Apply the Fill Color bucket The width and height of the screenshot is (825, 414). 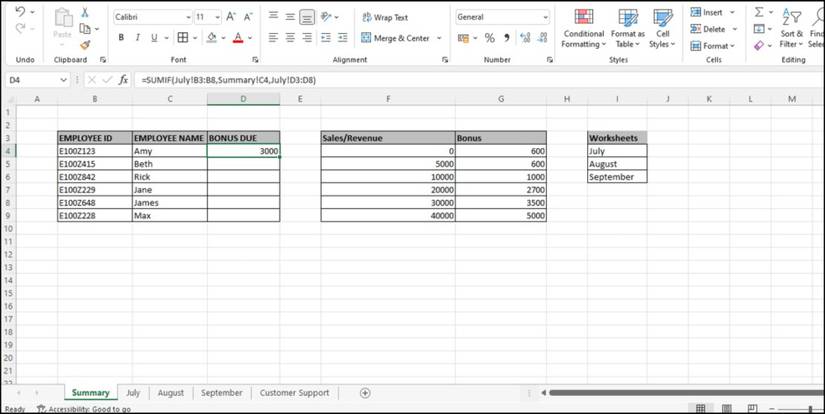[212, 38]
